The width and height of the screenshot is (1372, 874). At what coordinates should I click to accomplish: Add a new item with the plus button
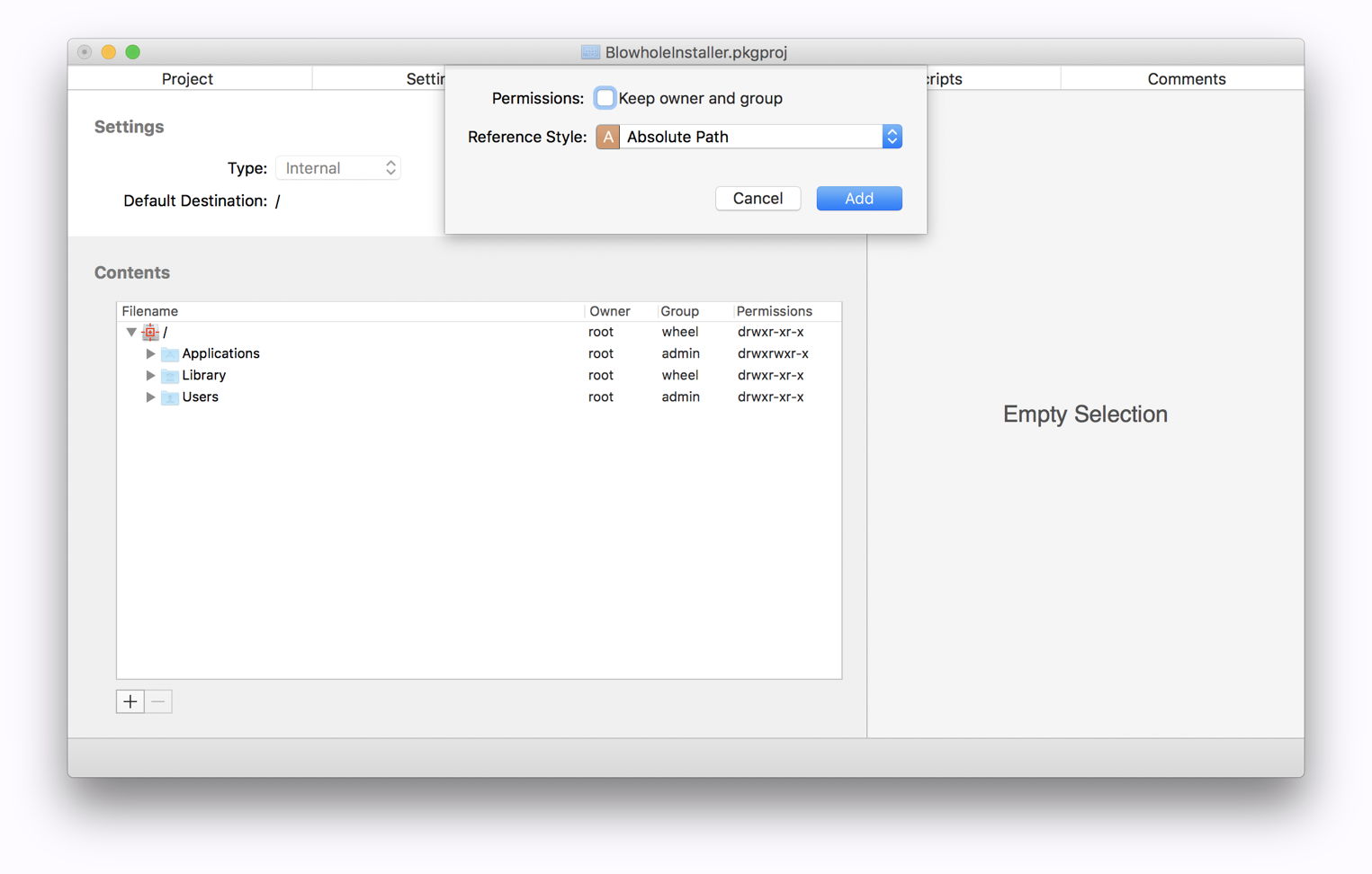[130, 701]
